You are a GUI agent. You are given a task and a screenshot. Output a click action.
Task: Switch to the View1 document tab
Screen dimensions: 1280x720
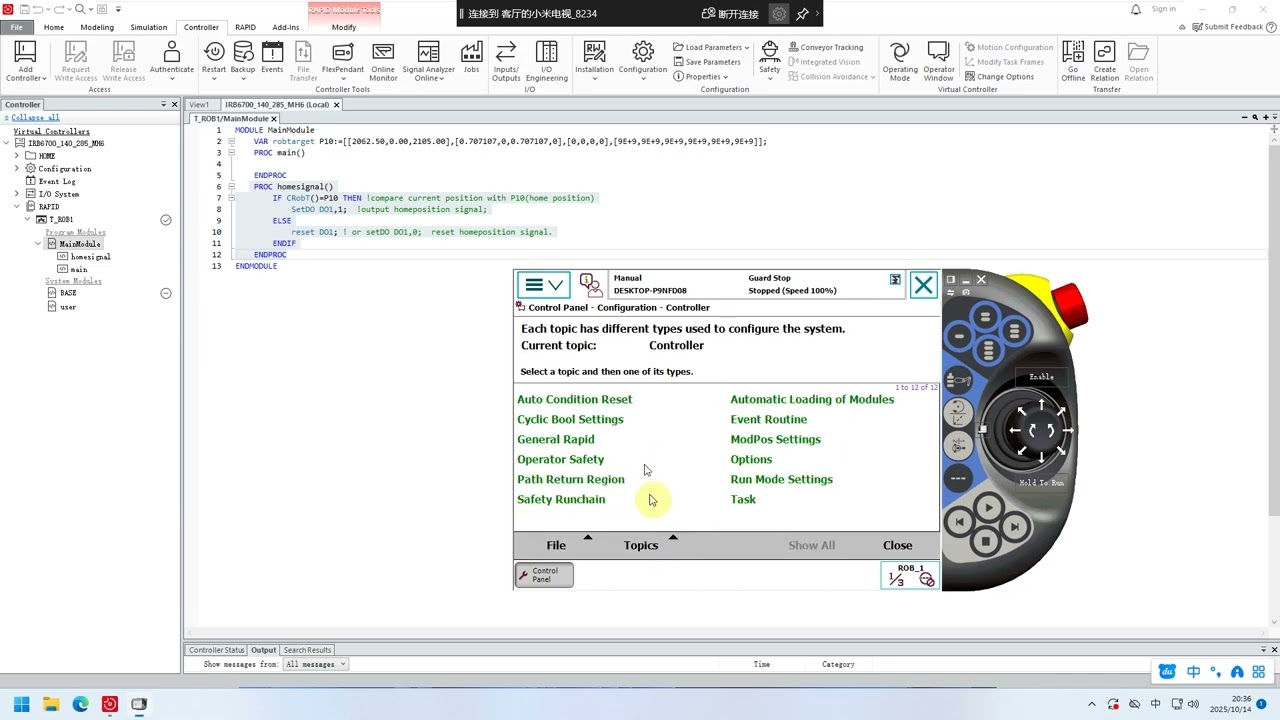tap(199, 104)
